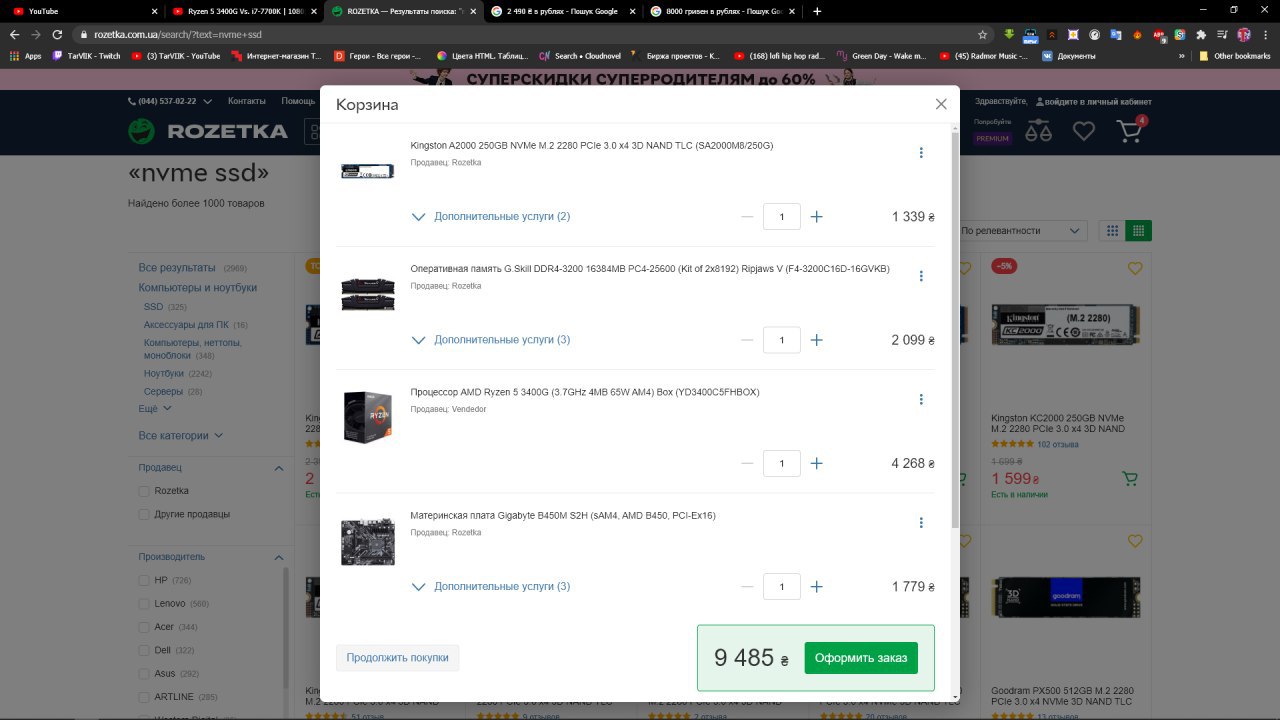The width and height of the screenshot is (1280, 720).
Task: Collapse the Продавец filter section
Action: (x=278, y=468)
